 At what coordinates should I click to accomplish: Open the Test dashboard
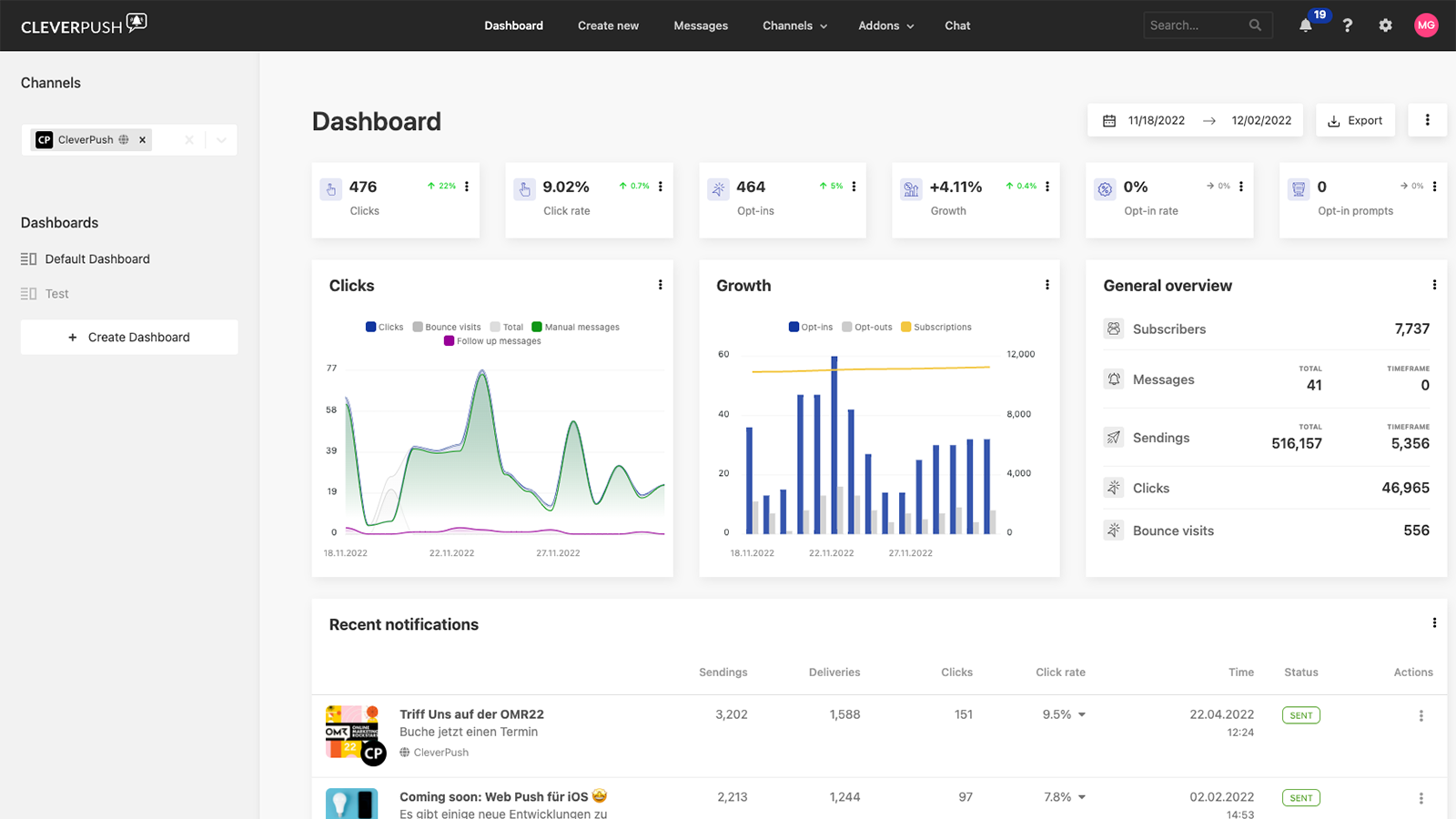click(56, 293)
